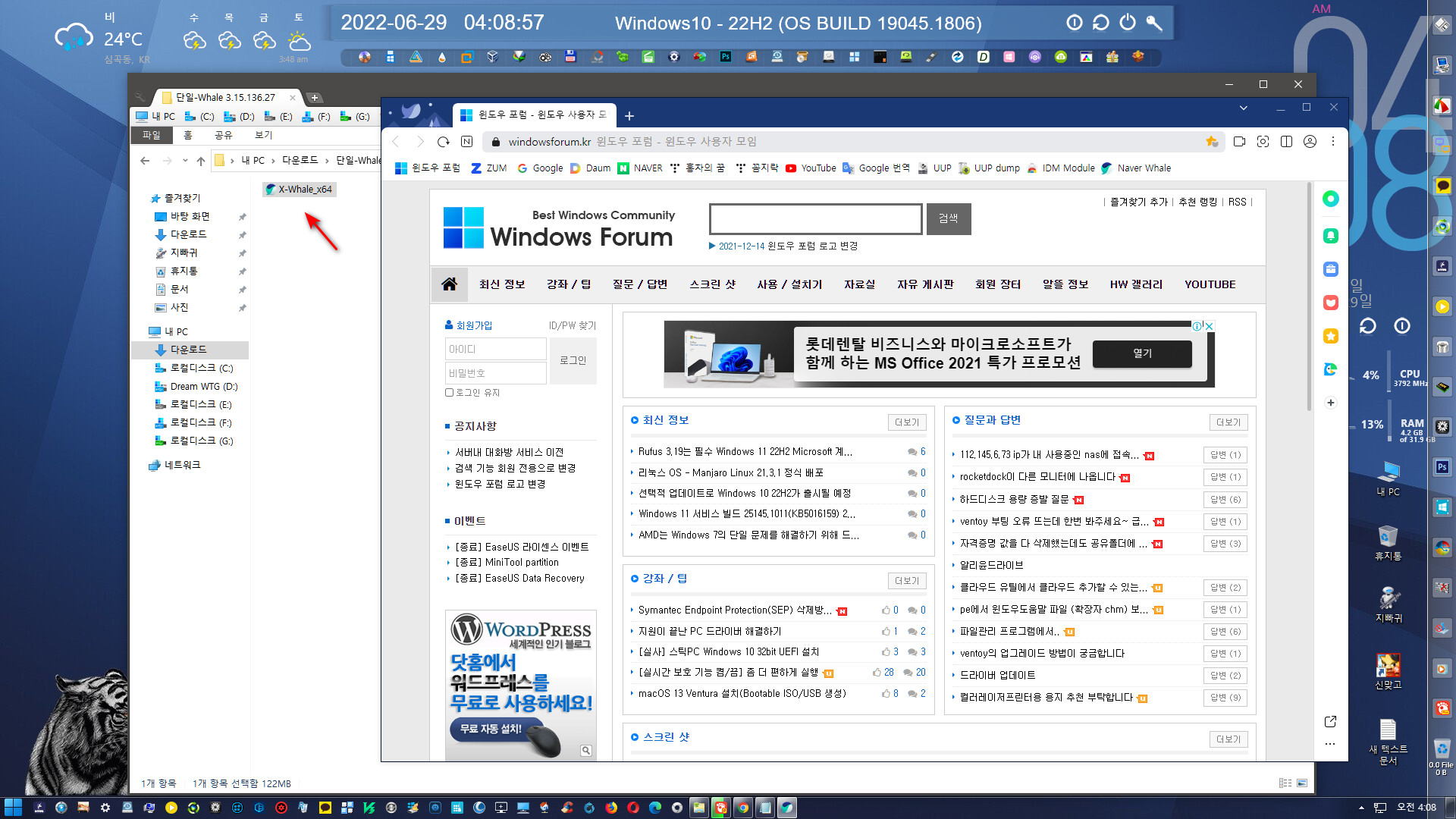The height and width of the screenshot is (819, 1456).
Task: Close the ad with the X icon
Action: (x=1210, y=326)
